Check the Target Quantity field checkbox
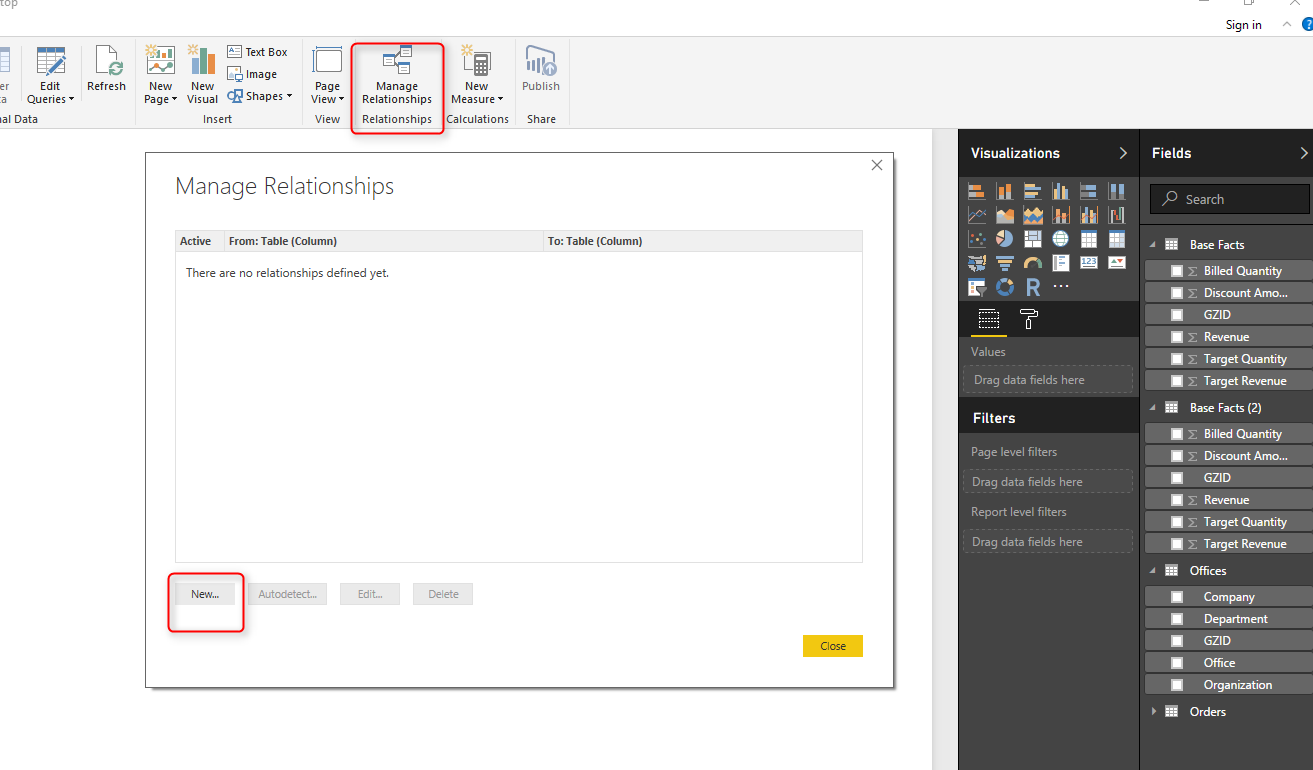 click(1175, 358)
